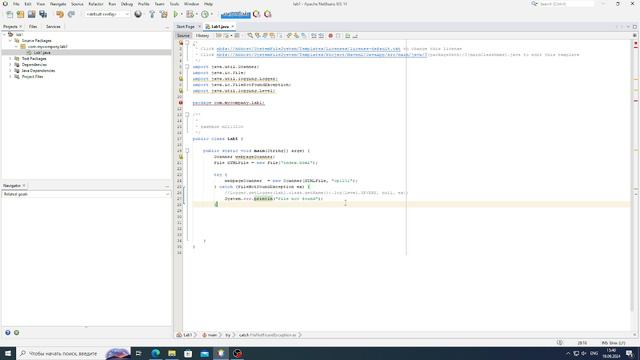Open Microsoft Edge from taskbar
The height and width of the screenshot is (360, 640).
click(x=156, y=353)
